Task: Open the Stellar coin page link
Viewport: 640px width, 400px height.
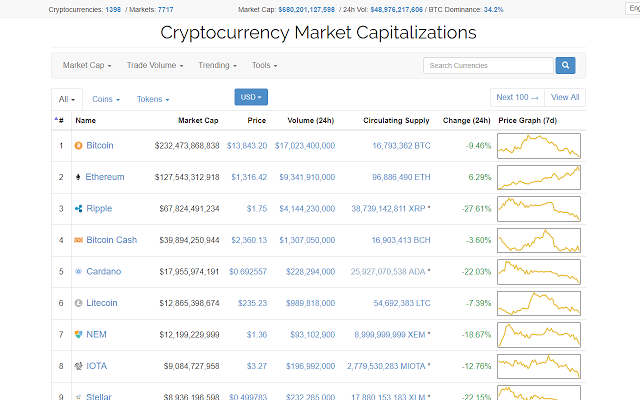Action: pyautogui.click(x=99, y=396)
